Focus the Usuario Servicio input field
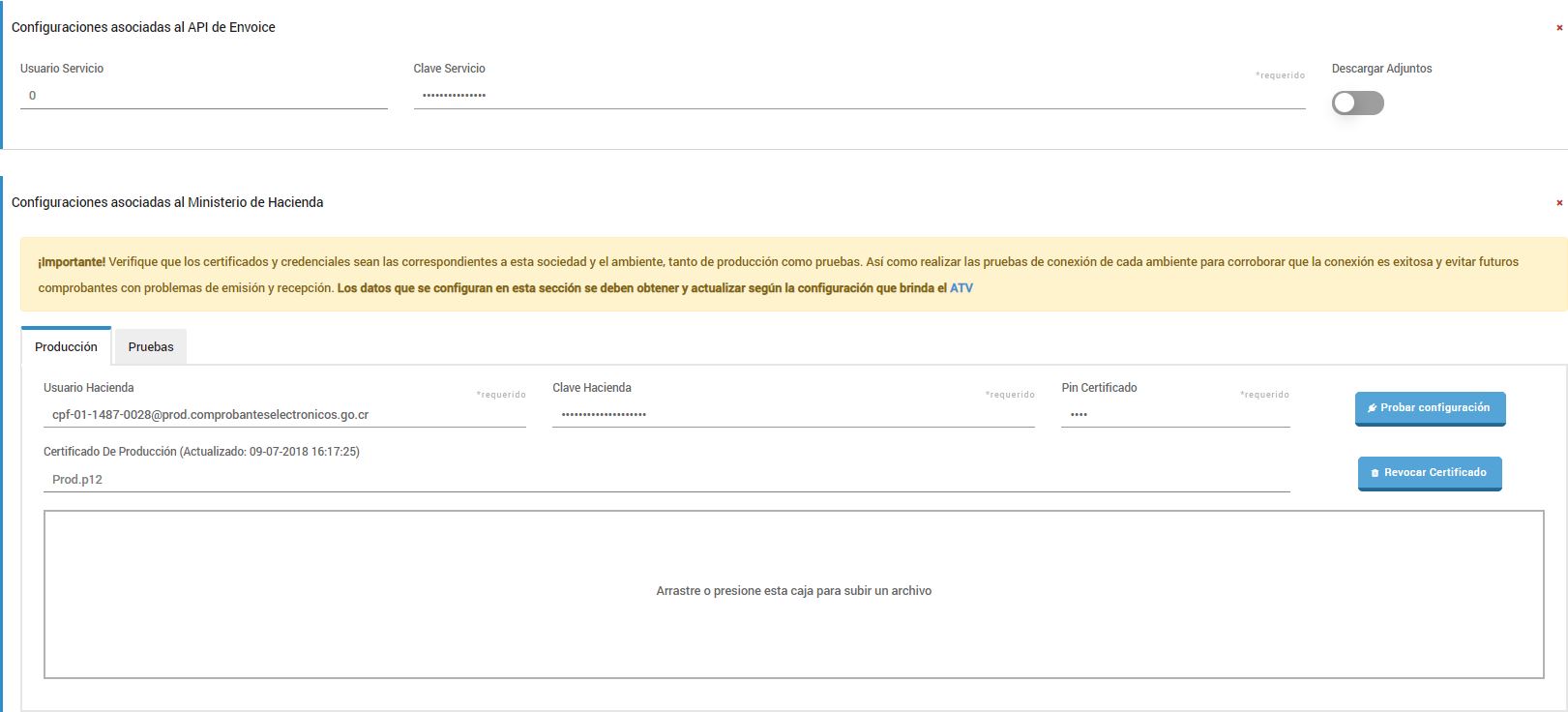1568x712 pixels. click(204, 96)
